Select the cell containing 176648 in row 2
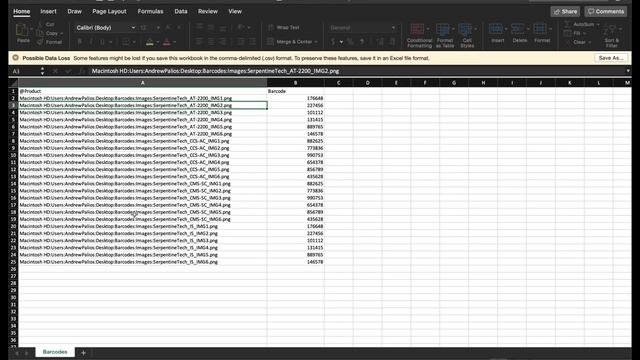 296,98
